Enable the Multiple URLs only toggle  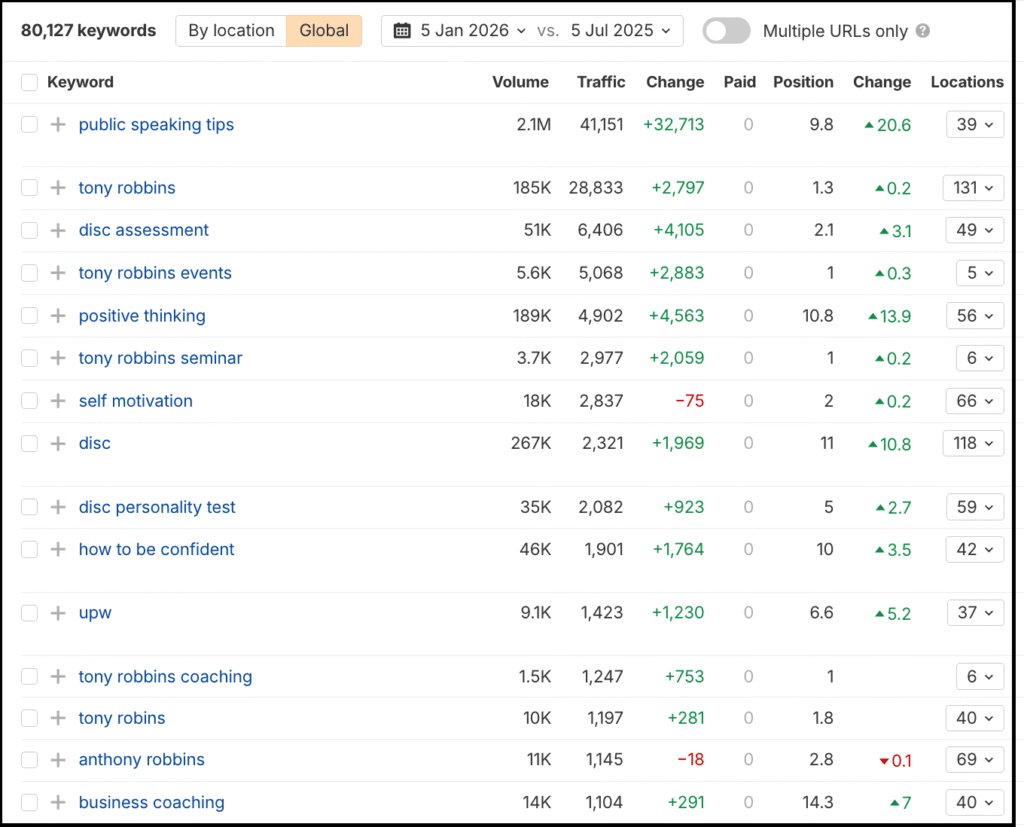726,31
